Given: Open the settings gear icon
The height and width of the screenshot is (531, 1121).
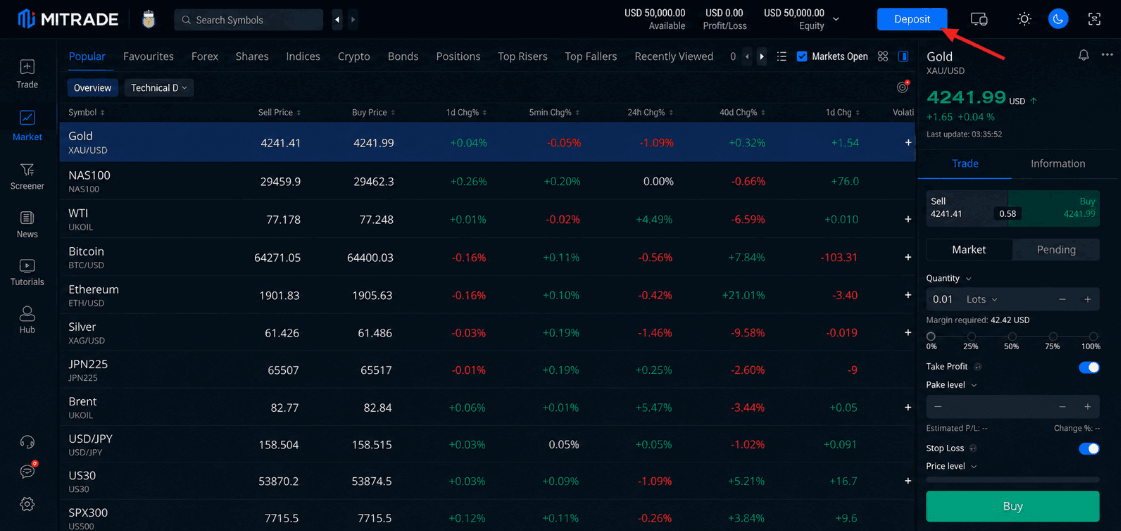Looking at the screenshot, I should pos(27,504).
